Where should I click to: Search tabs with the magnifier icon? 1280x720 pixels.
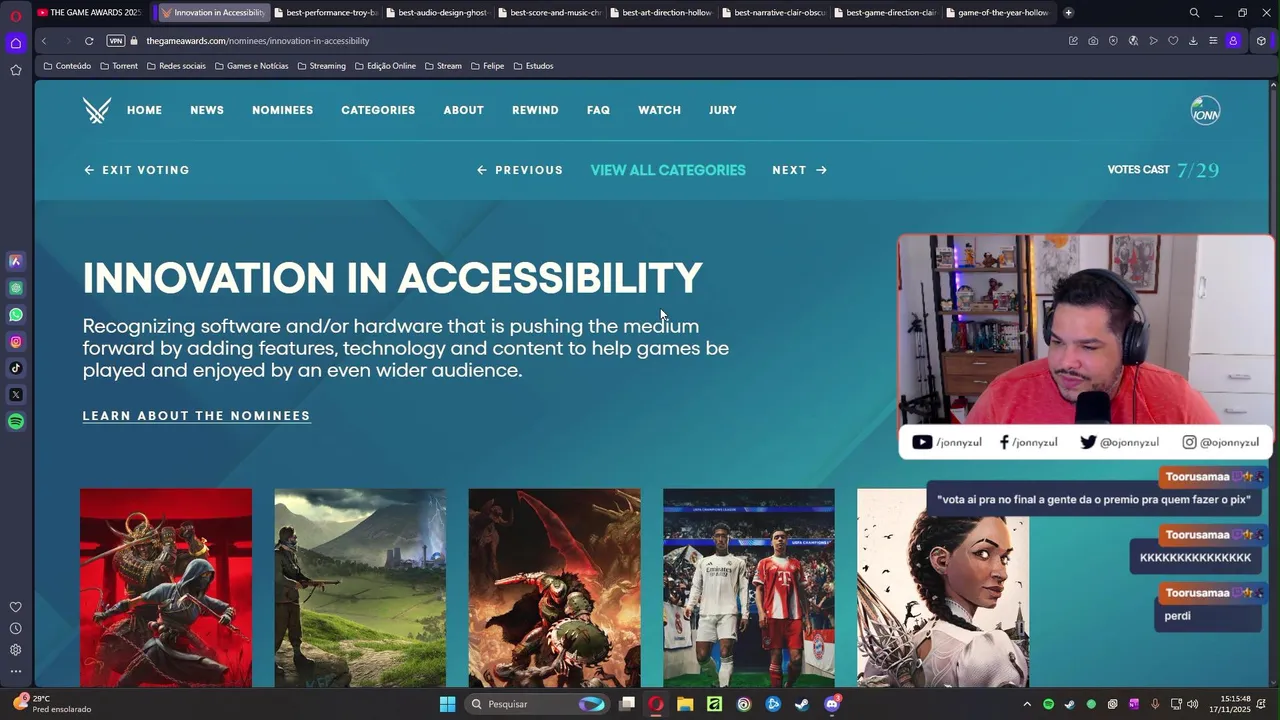(x=1194, y=13)
